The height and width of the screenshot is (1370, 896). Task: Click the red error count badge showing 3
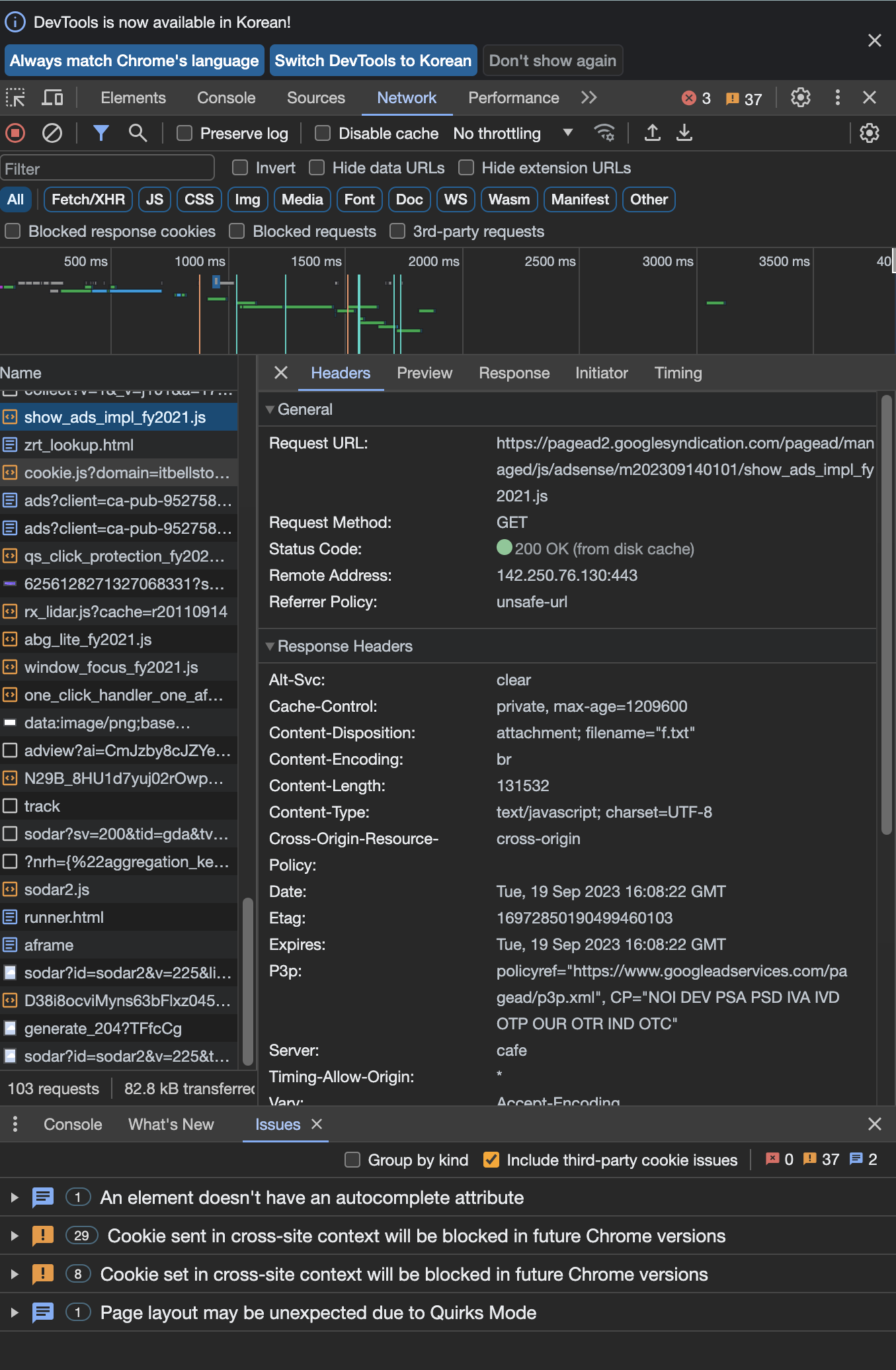pos(696,99)
